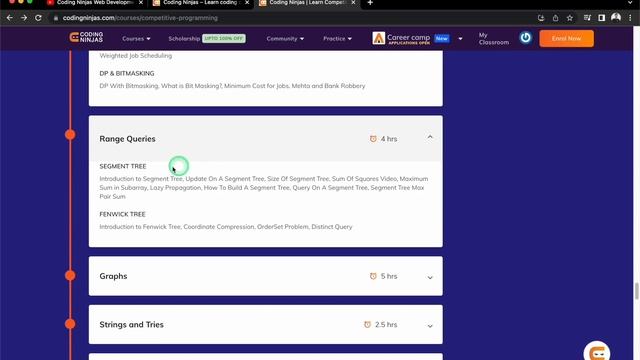This screenshot has height=360, width=640.
Task: Click the DP & BITMASKING subheading
Action: point(127,73)
